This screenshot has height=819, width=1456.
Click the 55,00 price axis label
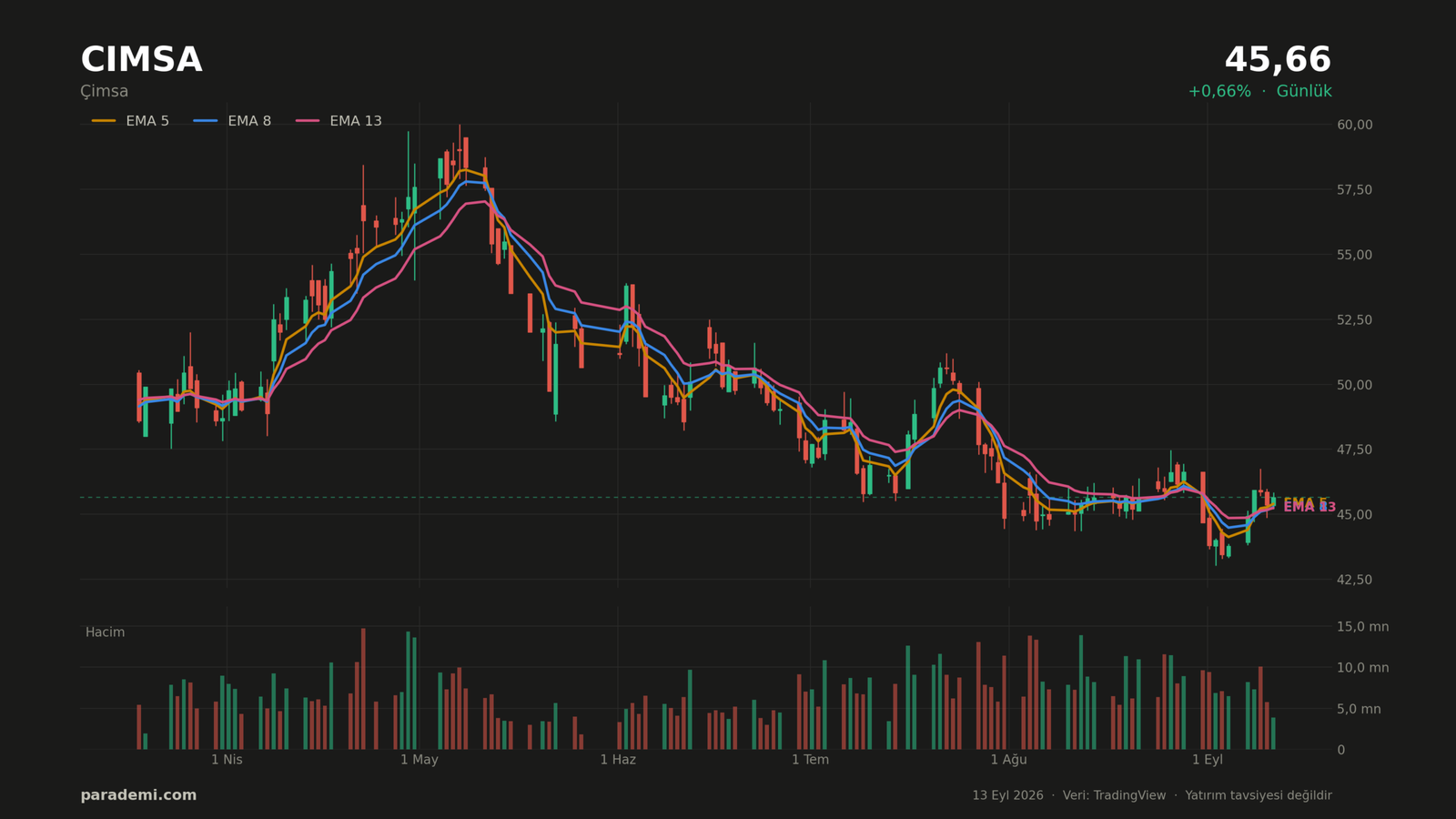[1355, 255]
